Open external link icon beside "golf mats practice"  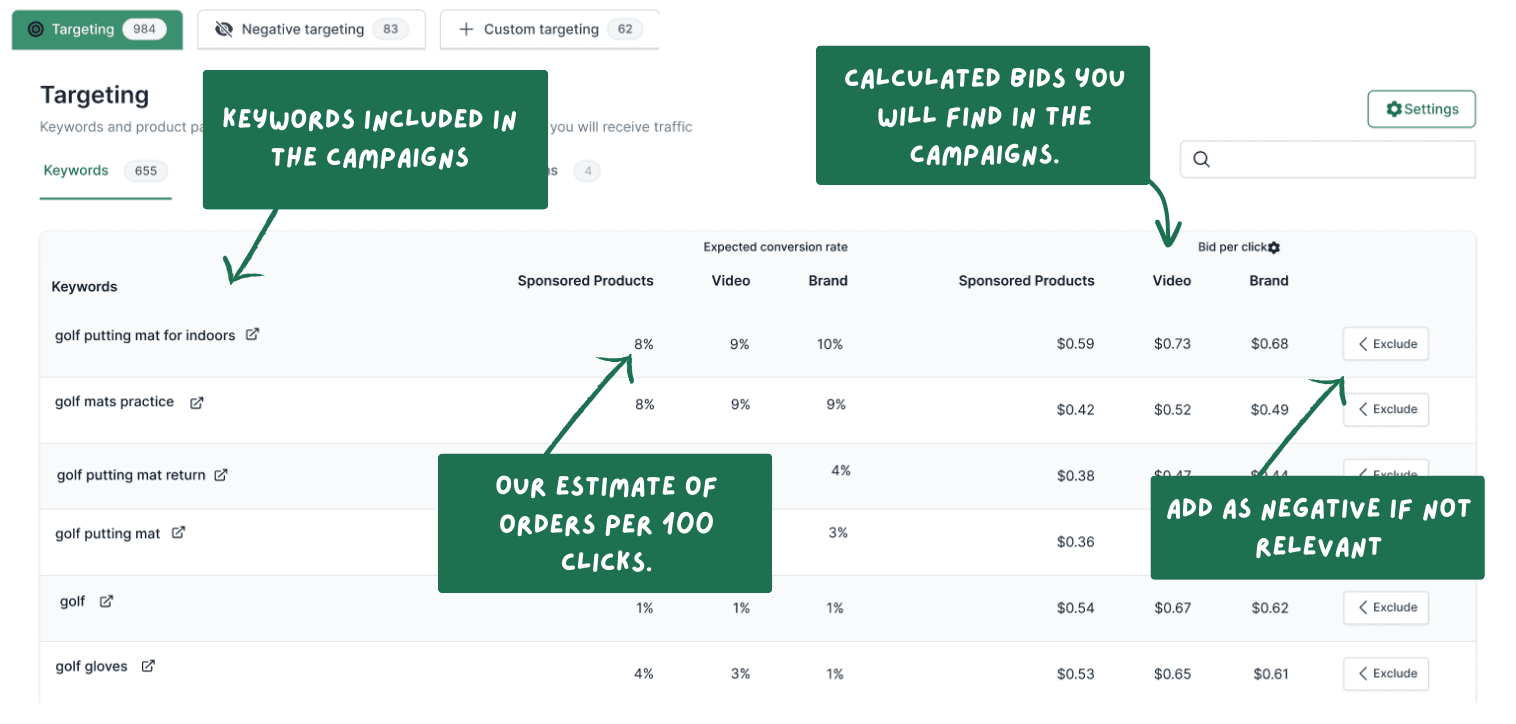point(197,402)
